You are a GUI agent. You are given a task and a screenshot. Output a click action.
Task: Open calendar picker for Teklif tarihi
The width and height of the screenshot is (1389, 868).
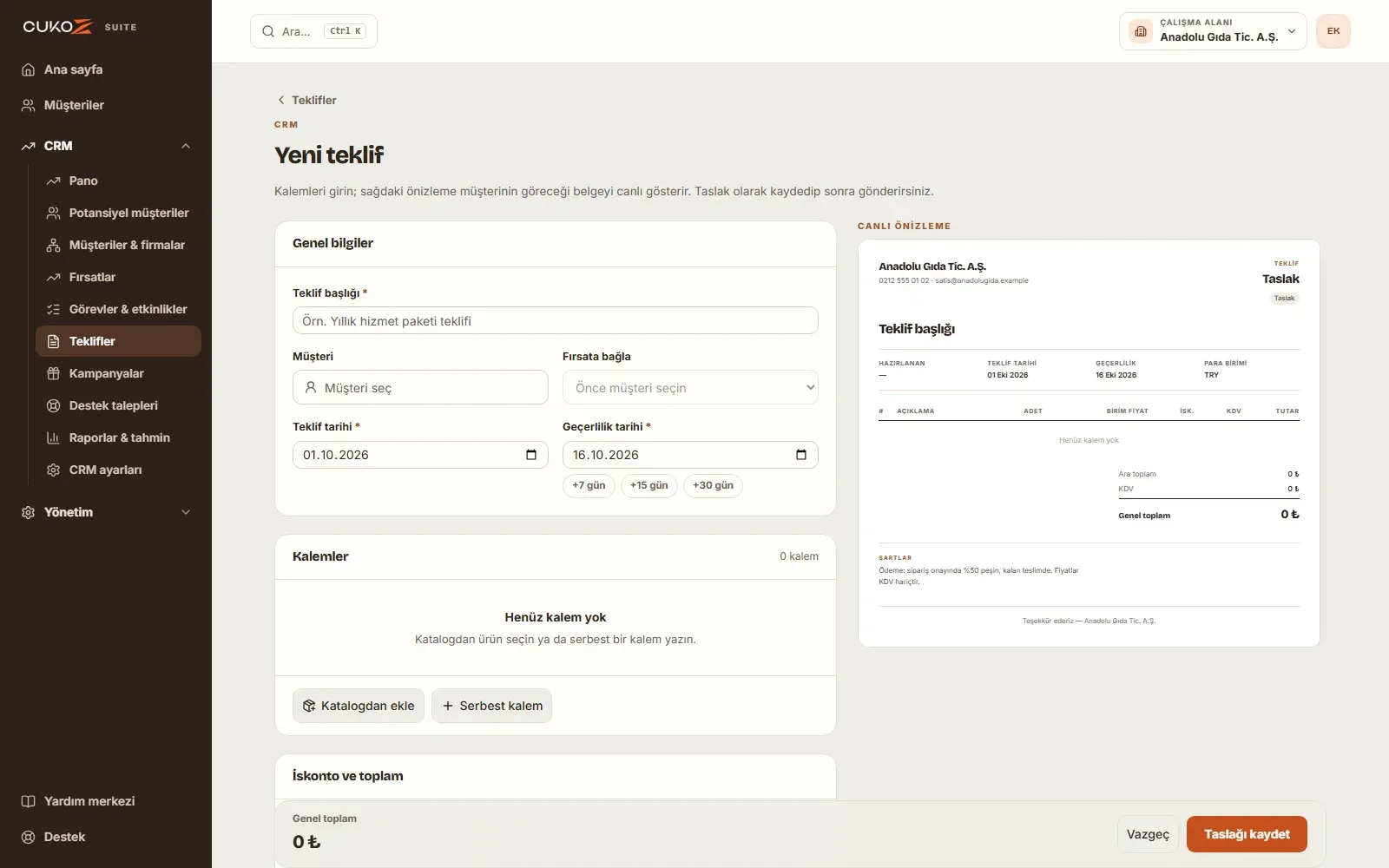pyautogui.click(x=531, y=455)
